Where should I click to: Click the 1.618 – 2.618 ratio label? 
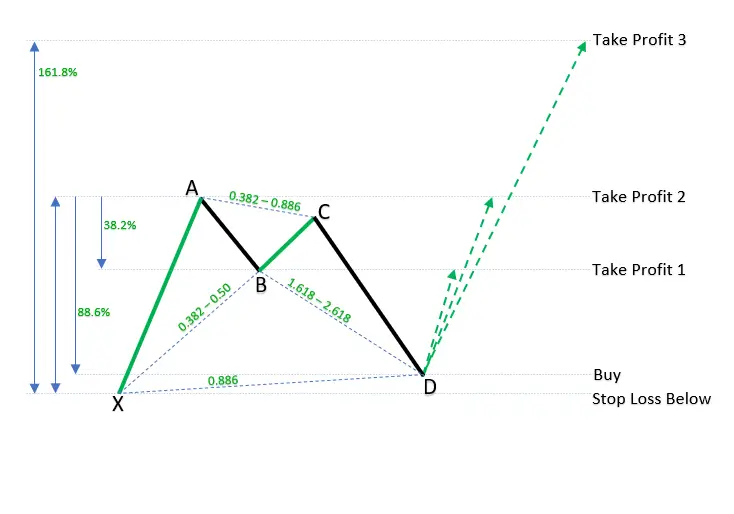point(319,300)
